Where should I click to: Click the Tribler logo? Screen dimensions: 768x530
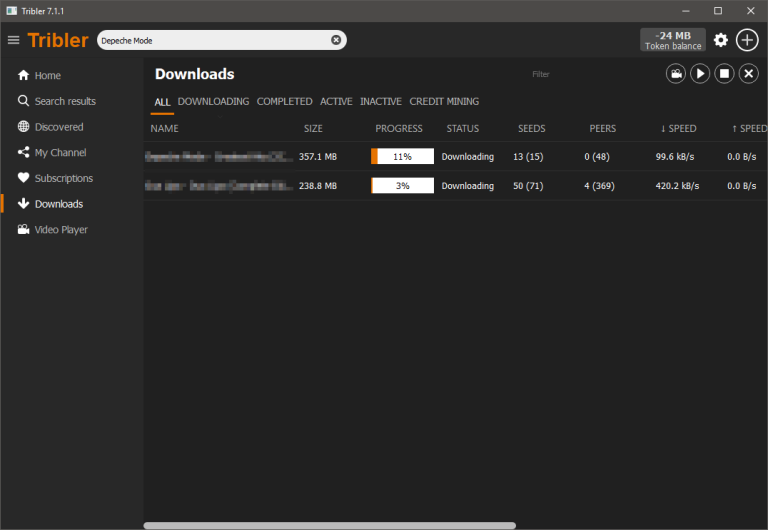pos(58,40)
